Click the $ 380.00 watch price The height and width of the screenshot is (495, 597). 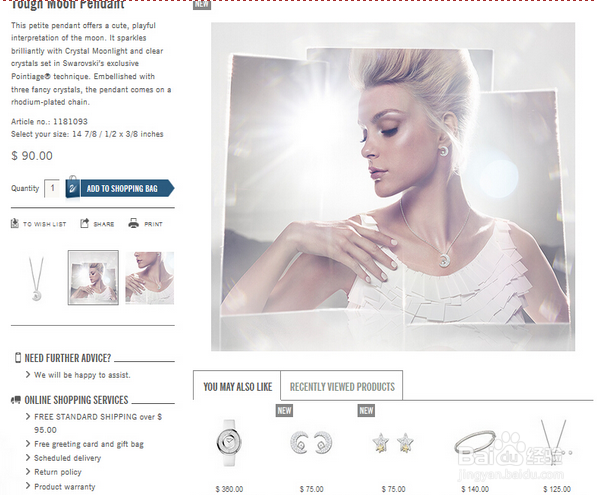click(229, 489)
